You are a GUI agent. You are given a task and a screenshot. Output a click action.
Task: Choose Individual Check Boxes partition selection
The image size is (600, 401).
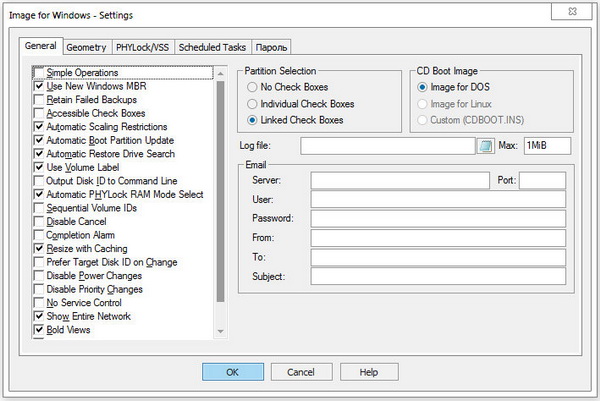(x=254, y=103)
